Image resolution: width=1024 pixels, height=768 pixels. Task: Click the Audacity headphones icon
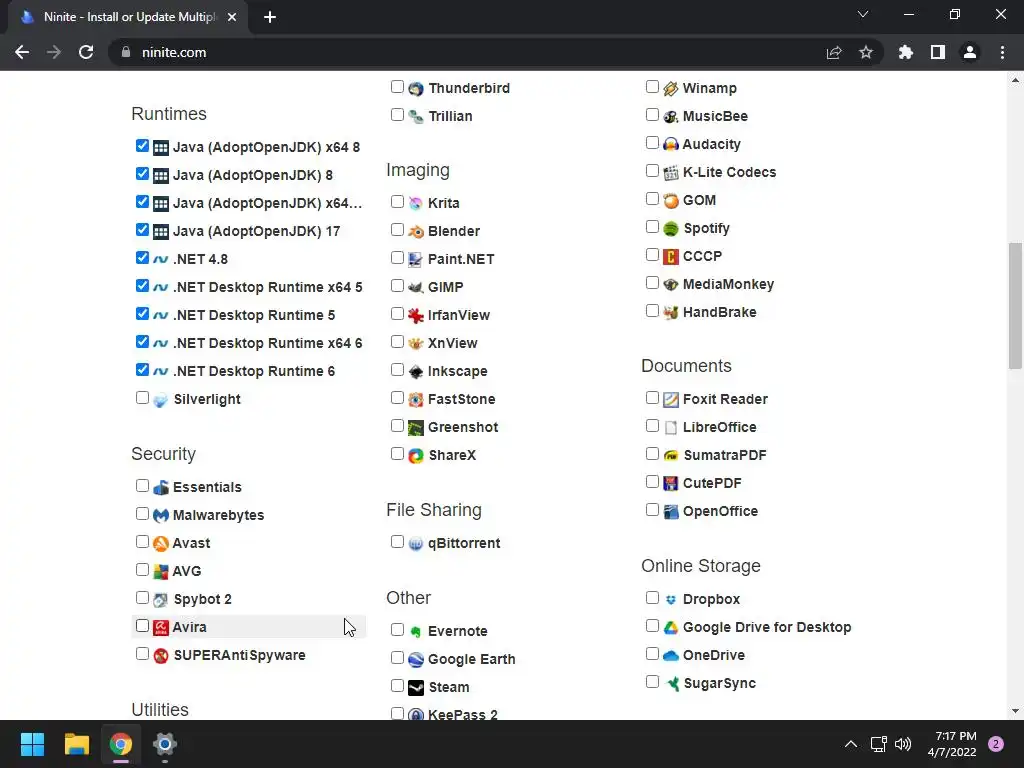[x=671, y=144]
